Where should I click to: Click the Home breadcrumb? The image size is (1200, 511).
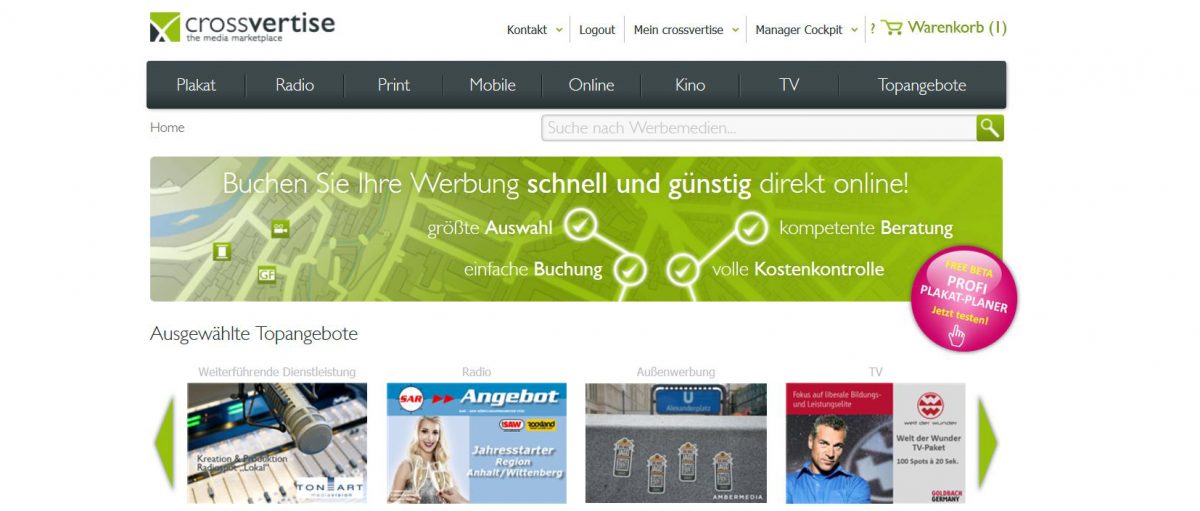tap(167, 127)
